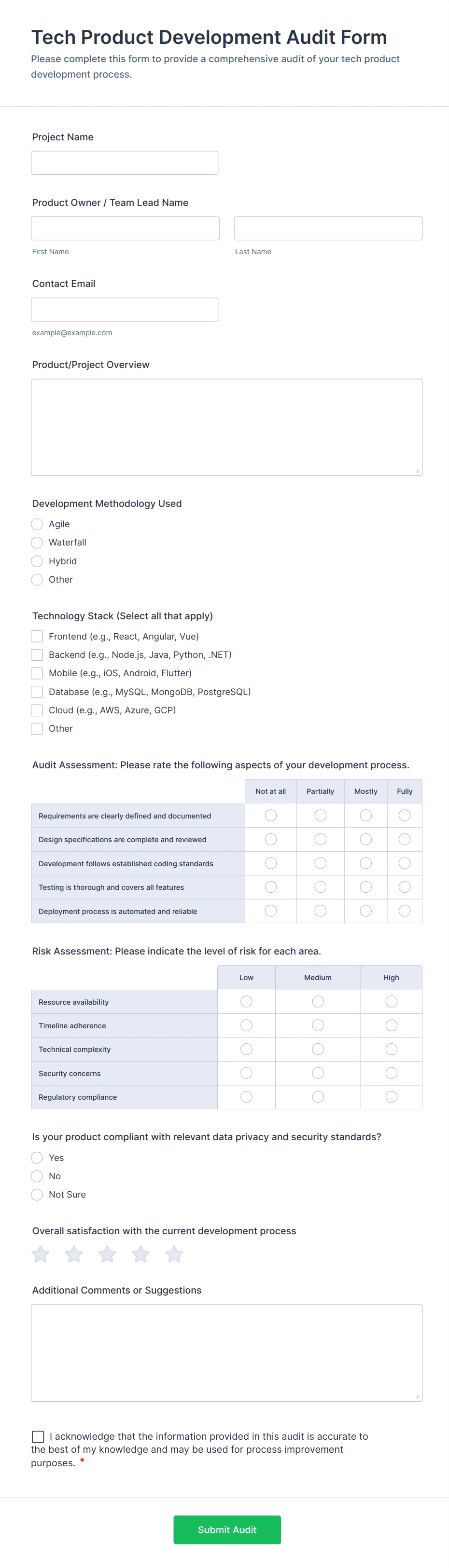This screenshot has height=1568, width=449.
Task: Select Hybrid methodology option
Action: [37, 561]
